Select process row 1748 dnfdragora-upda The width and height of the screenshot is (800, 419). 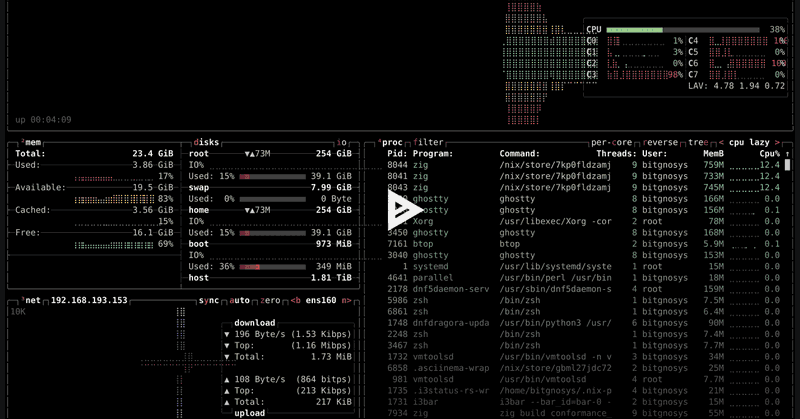point(583,323)
